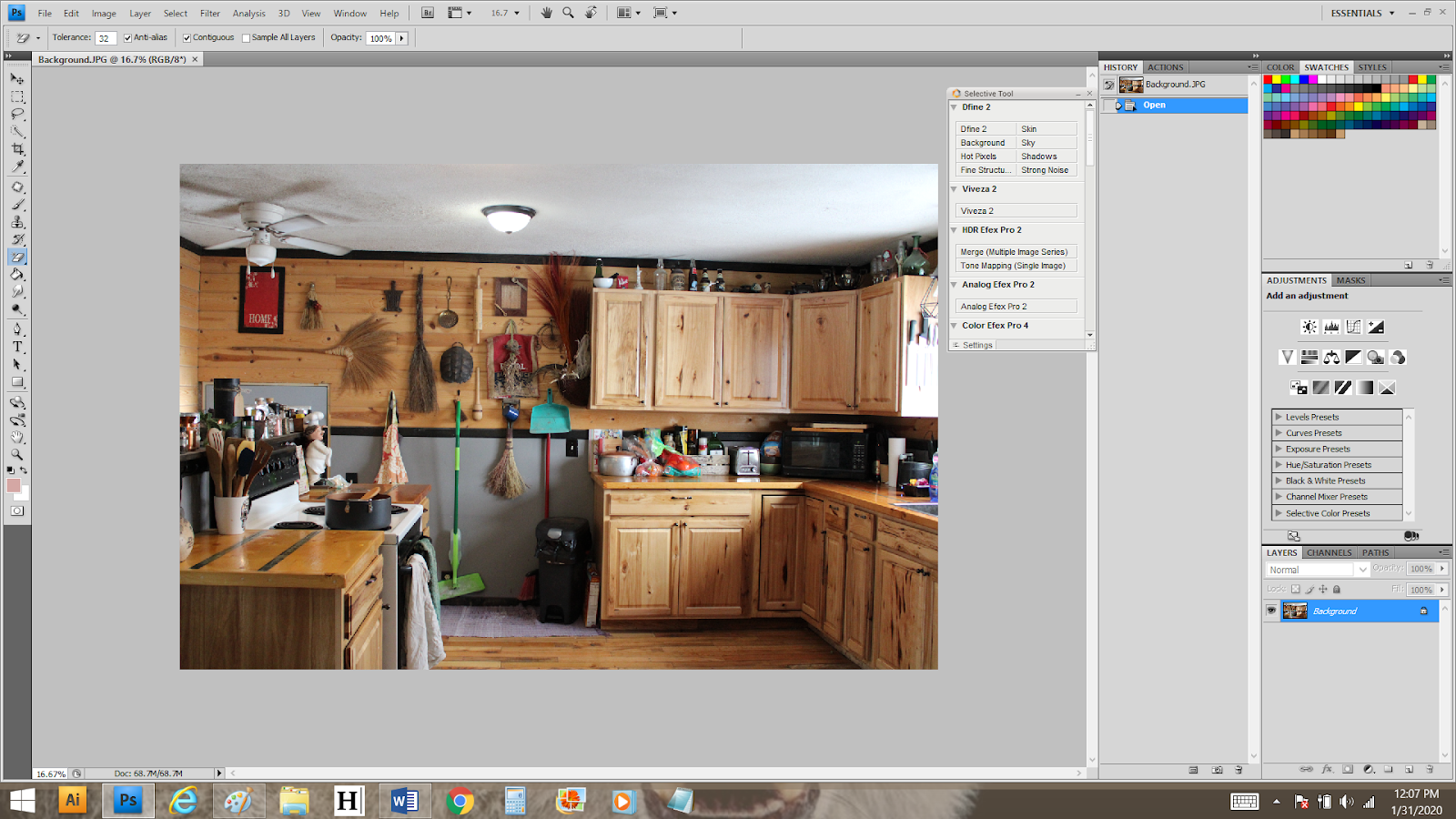The image size is (1456, 819).
Task: Click the Tone Mapping (Single Image) button
Action: 1016,265
